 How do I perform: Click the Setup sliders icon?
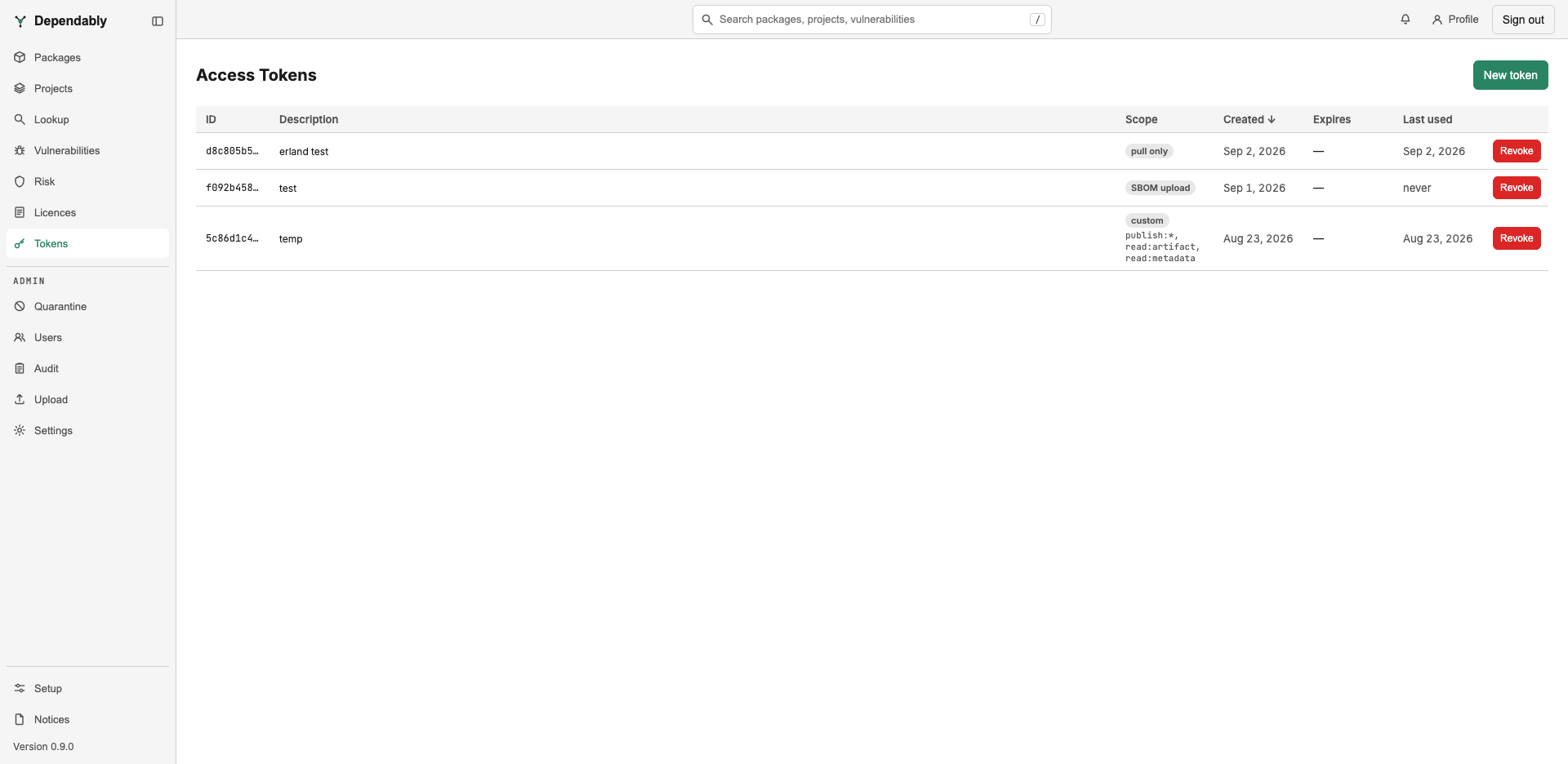coord(20,688)
